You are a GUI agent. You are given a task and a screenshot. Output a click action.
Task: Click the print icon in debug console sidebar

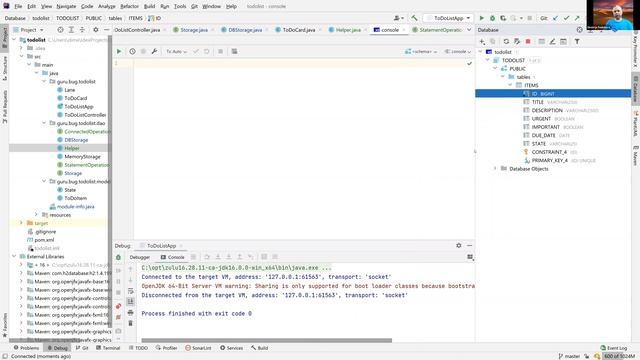(130, 313)
